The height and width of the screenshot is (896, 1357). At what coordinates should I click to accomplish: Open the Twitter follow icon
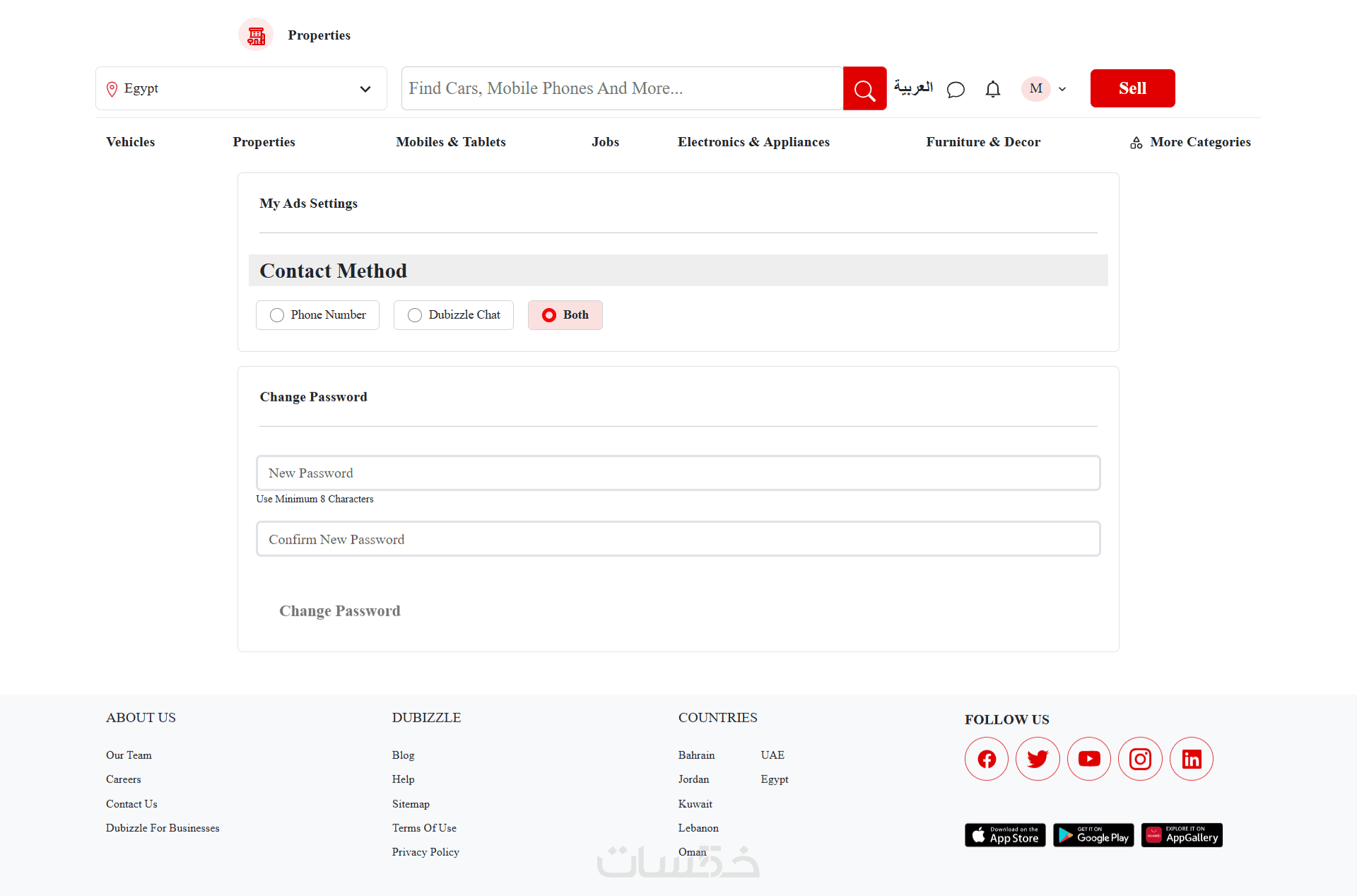click(x=1038, y=759)
